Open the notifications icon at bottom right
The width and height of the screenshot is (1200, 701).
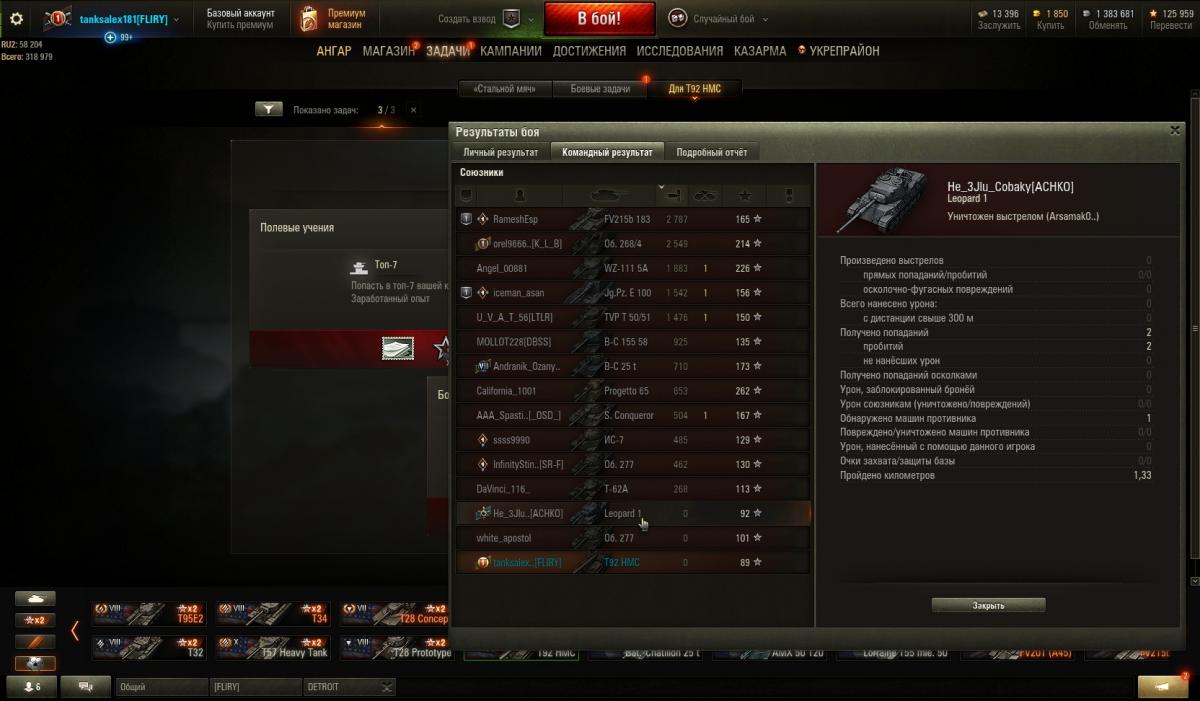pos(1163,687)
